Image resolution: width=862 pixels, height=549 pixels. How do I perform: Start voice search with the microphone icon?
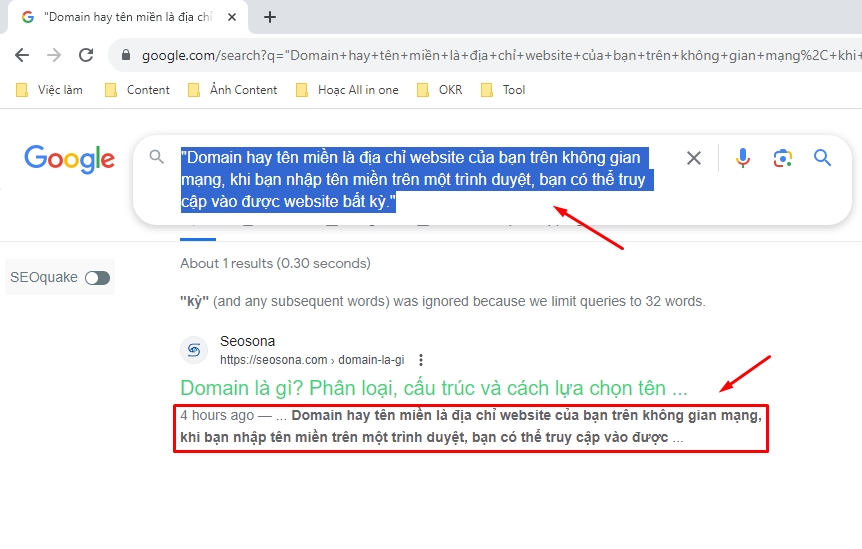pyautogui.click(x=743, y=158)
